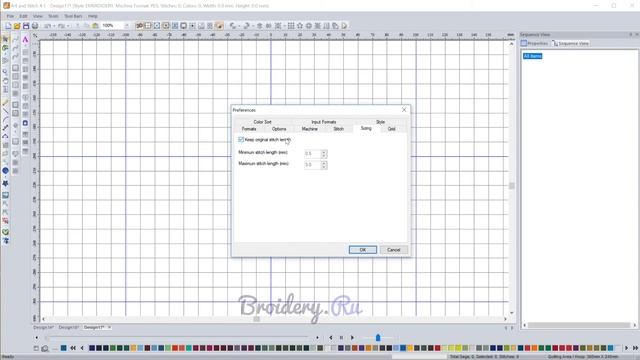Viewport: 640px width, 360px height.
Task: Open the zoom 100% dropdown
Action: (x=126, y=26)
